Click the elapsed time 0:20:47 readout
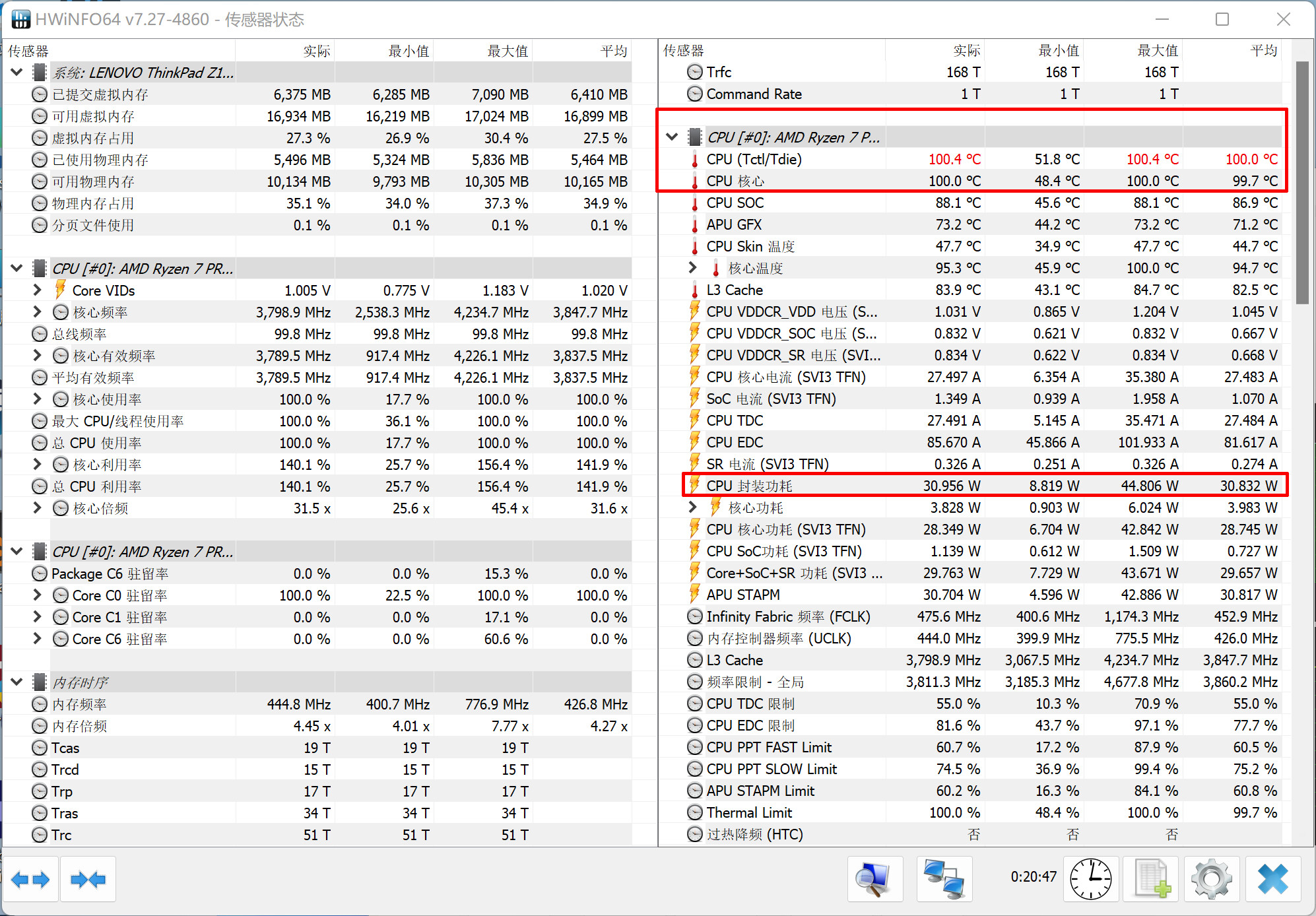 tap(1033, 877)
